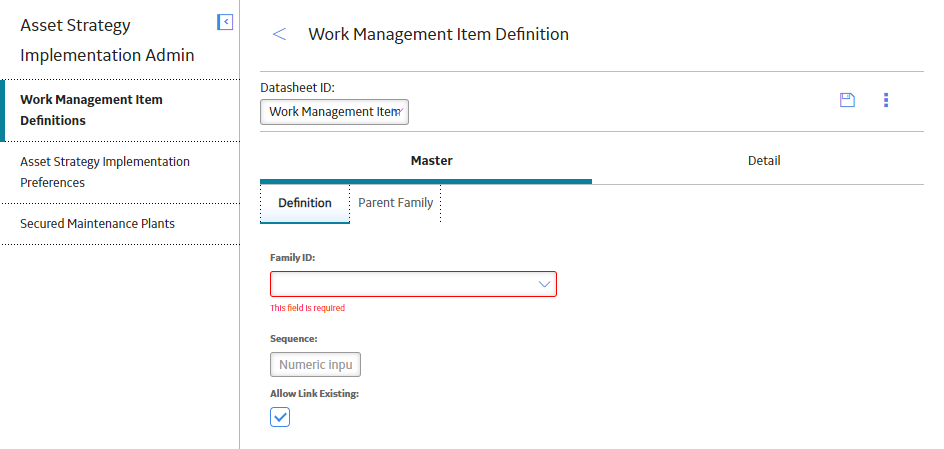The image size is (944, 449).
Task: Click the Family ID dropdown chevron
Action: (544, 284)
